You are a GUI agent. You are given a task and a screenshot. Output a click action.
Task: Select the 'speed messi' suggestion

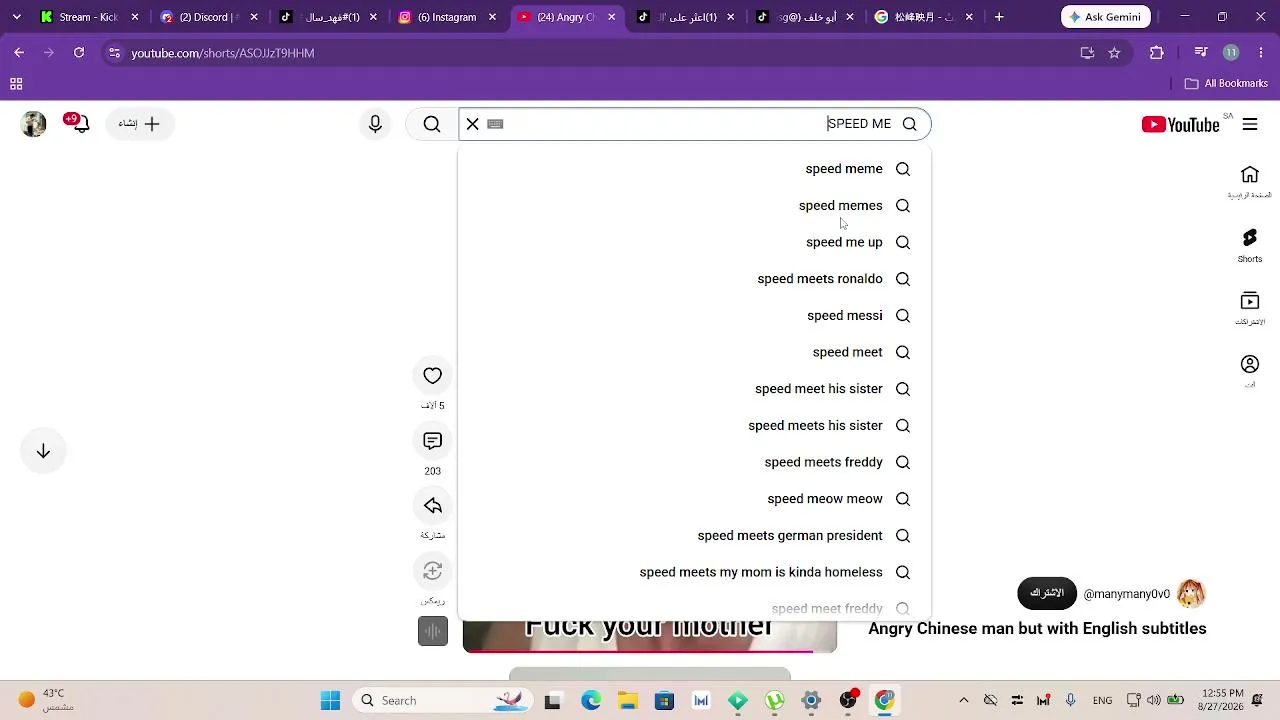(x=694, y=316)
